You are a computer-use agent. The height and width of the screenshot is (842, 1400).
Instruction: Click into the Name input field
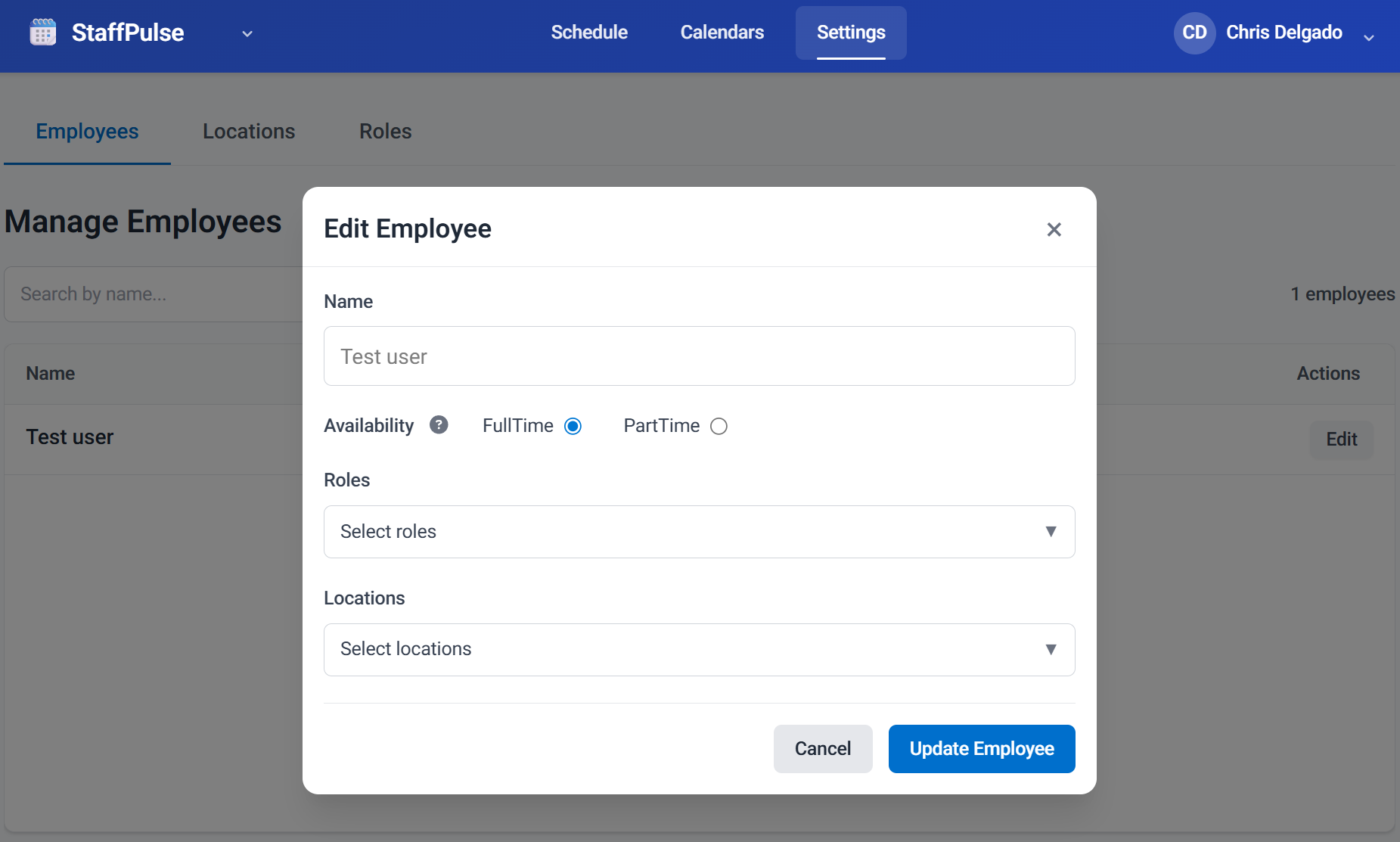pyautogui.click(x=699, y=356)
